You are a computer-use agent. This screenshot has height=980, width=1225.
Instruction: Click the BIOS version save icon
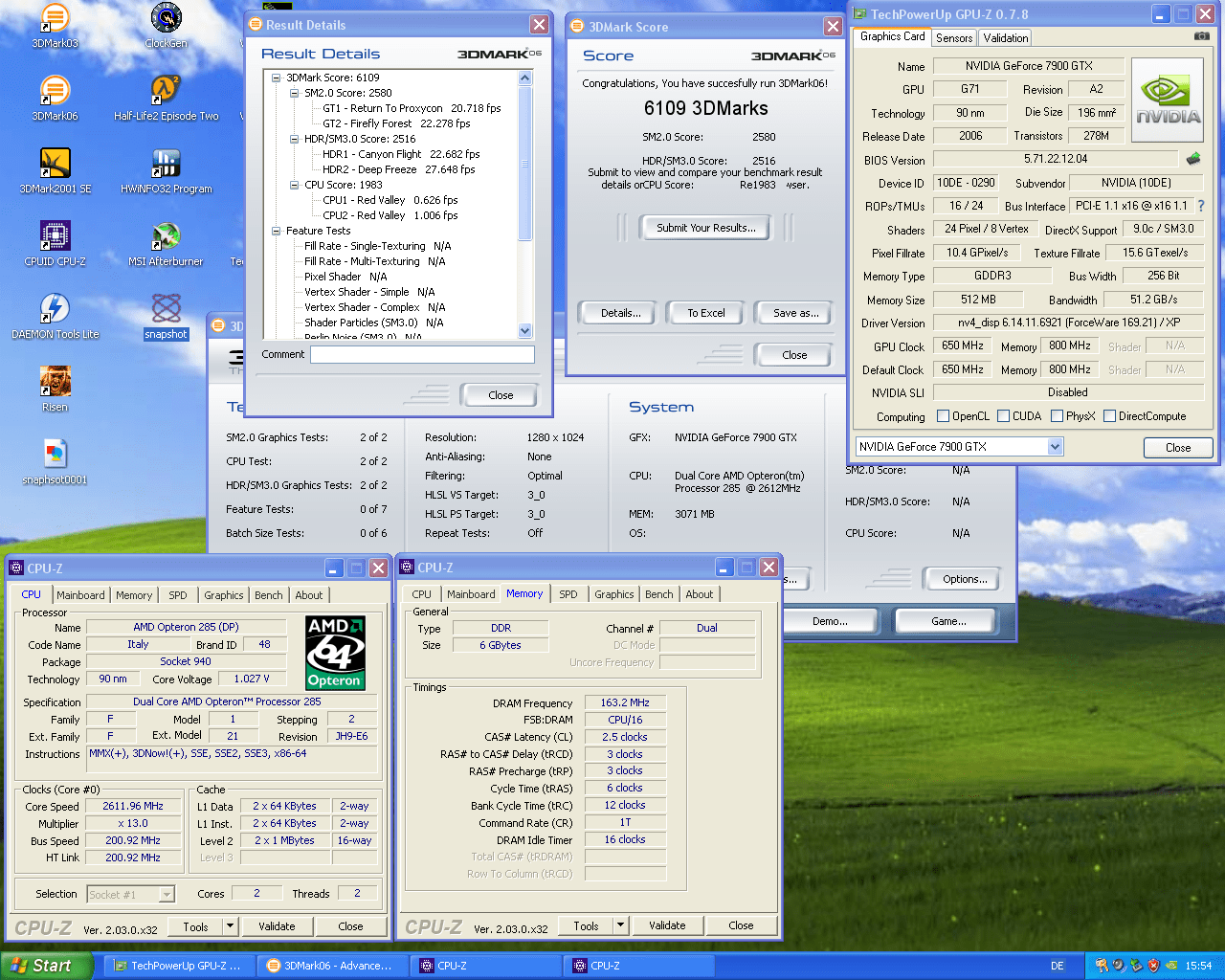[1193, 159]
